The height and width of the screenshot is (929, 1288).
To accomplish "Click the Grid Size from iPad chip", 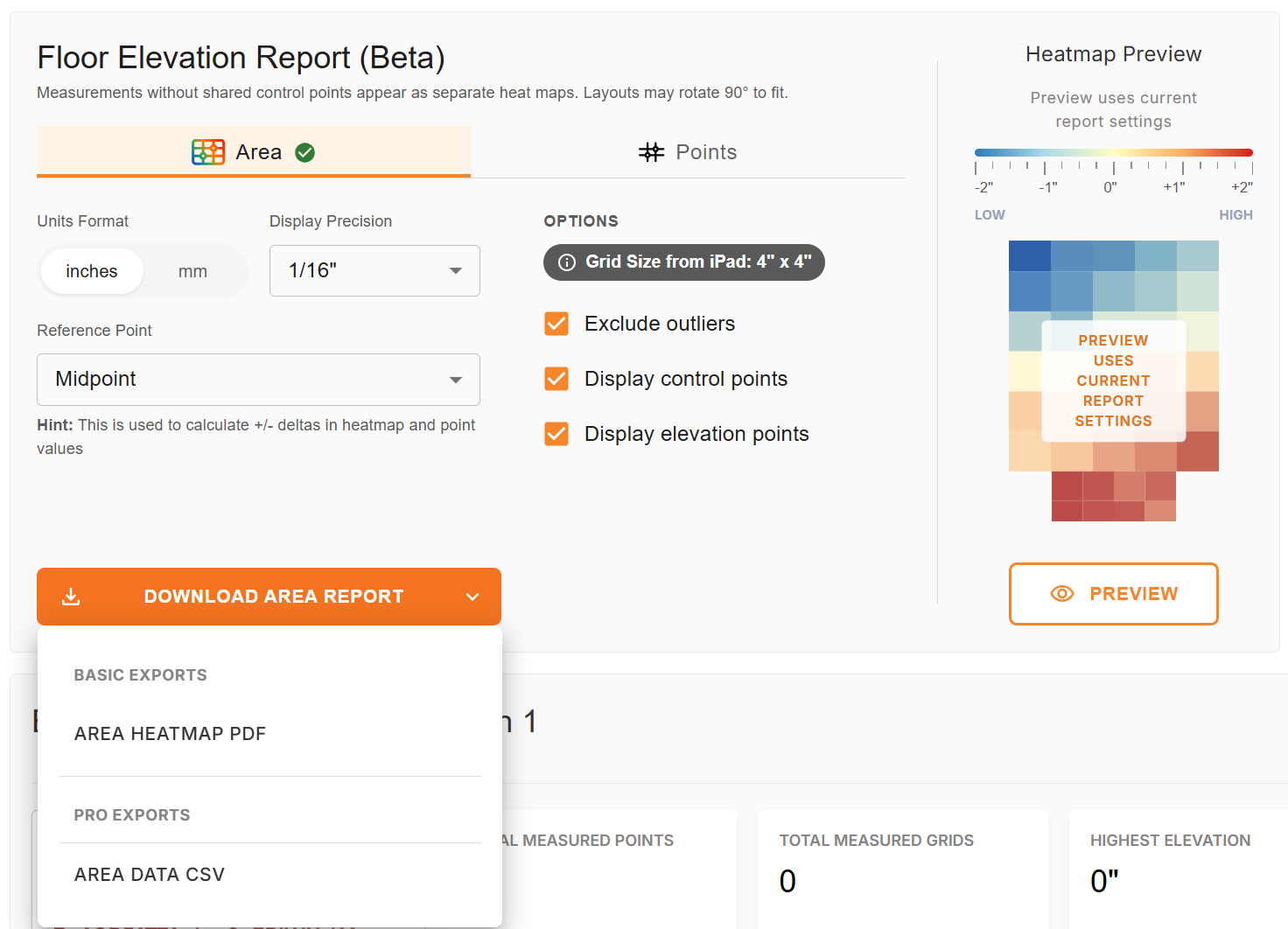I will click(684, 262).
